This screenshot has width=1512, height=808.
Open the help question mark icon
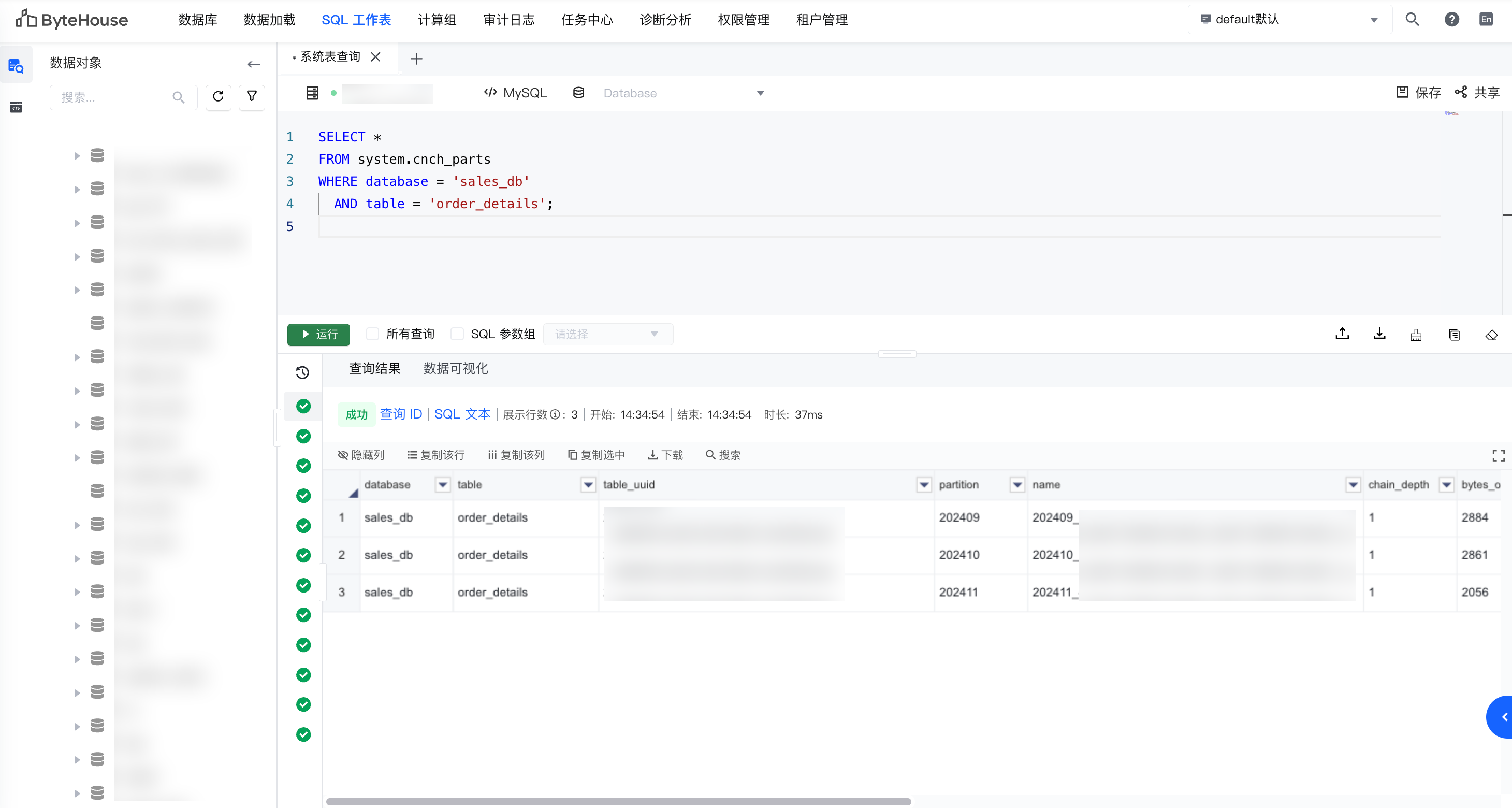click(1451, 19)
